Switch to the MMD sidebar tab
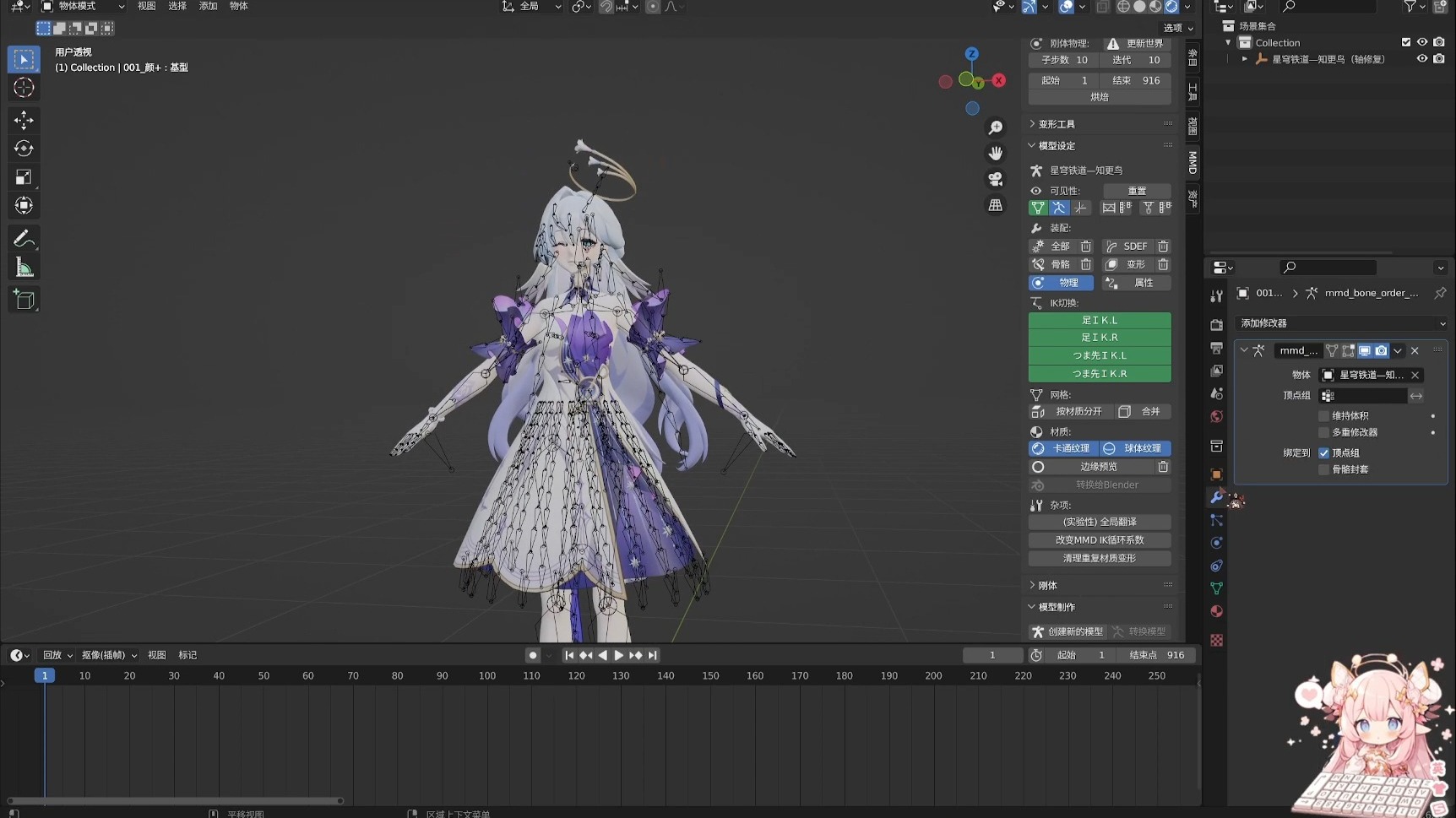This screenshot has height=818, width=1456. coord(1193,162)
